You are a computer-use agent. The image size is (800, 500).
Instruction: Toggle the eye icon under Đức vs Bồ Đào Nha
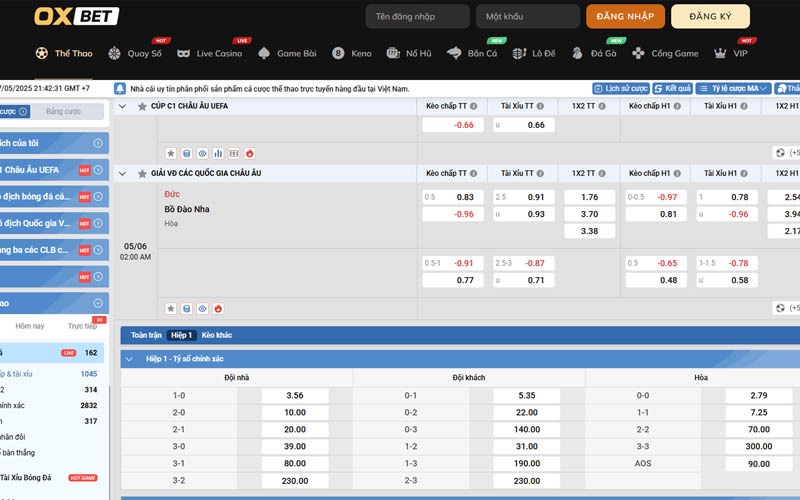point(202,309)
